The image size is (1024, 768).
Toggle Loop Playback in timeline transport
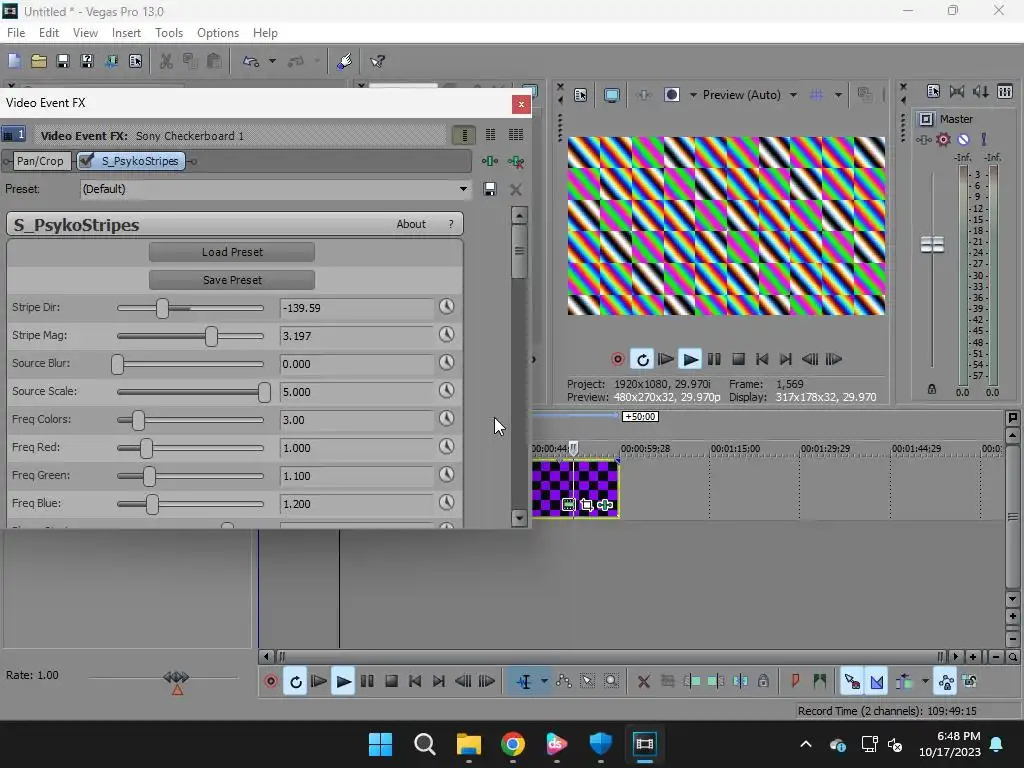pyautogui.click(x=295, y=682)
